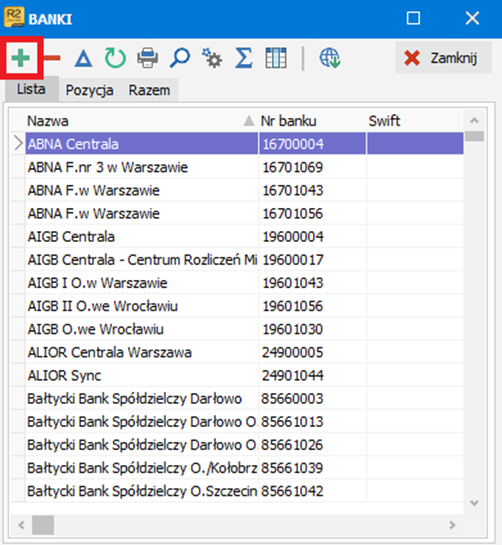Select bank number 16701043 cell

tap(312, 190)
